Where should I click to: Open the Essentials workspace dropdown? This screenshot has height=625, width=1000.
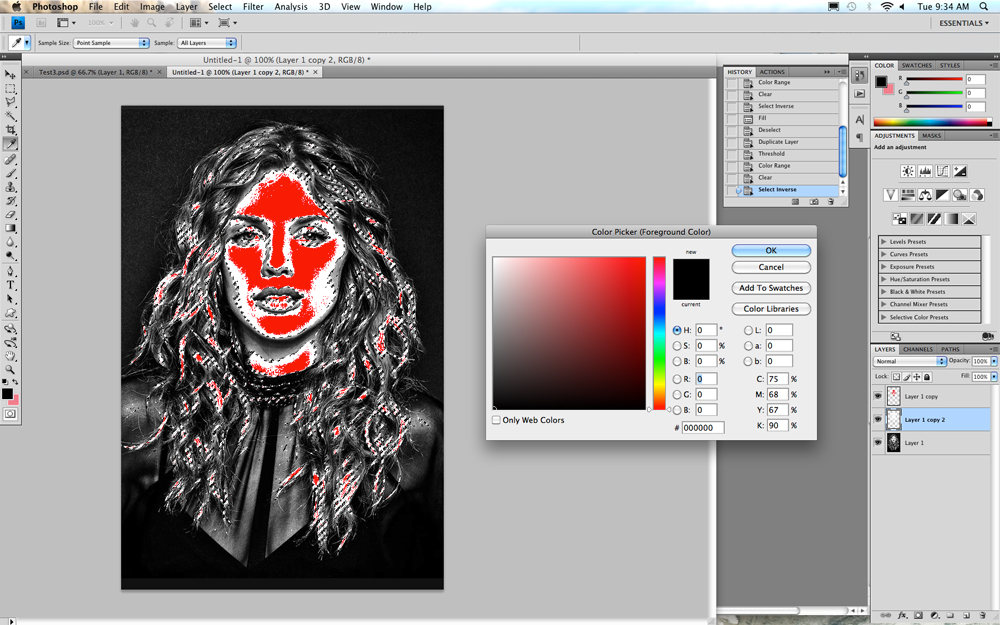coord(964,23)
